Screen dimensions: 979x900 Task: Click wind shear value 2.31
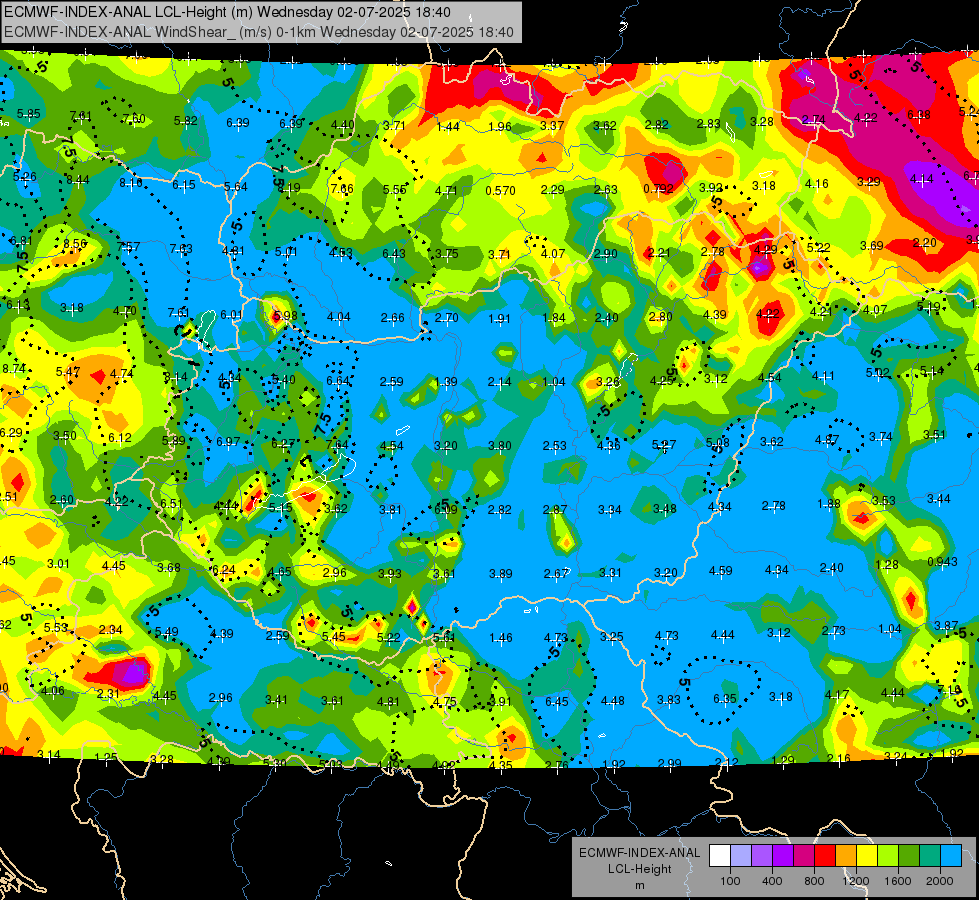coord(108,693)
